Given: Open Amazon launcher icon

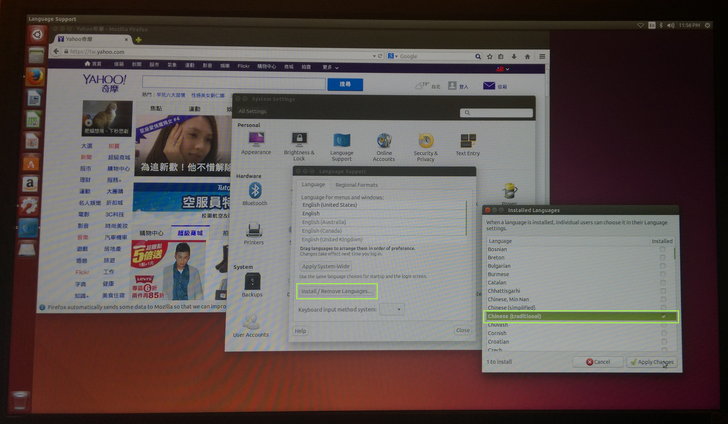Looking at the screenshot, I should (x=30, y=184).
